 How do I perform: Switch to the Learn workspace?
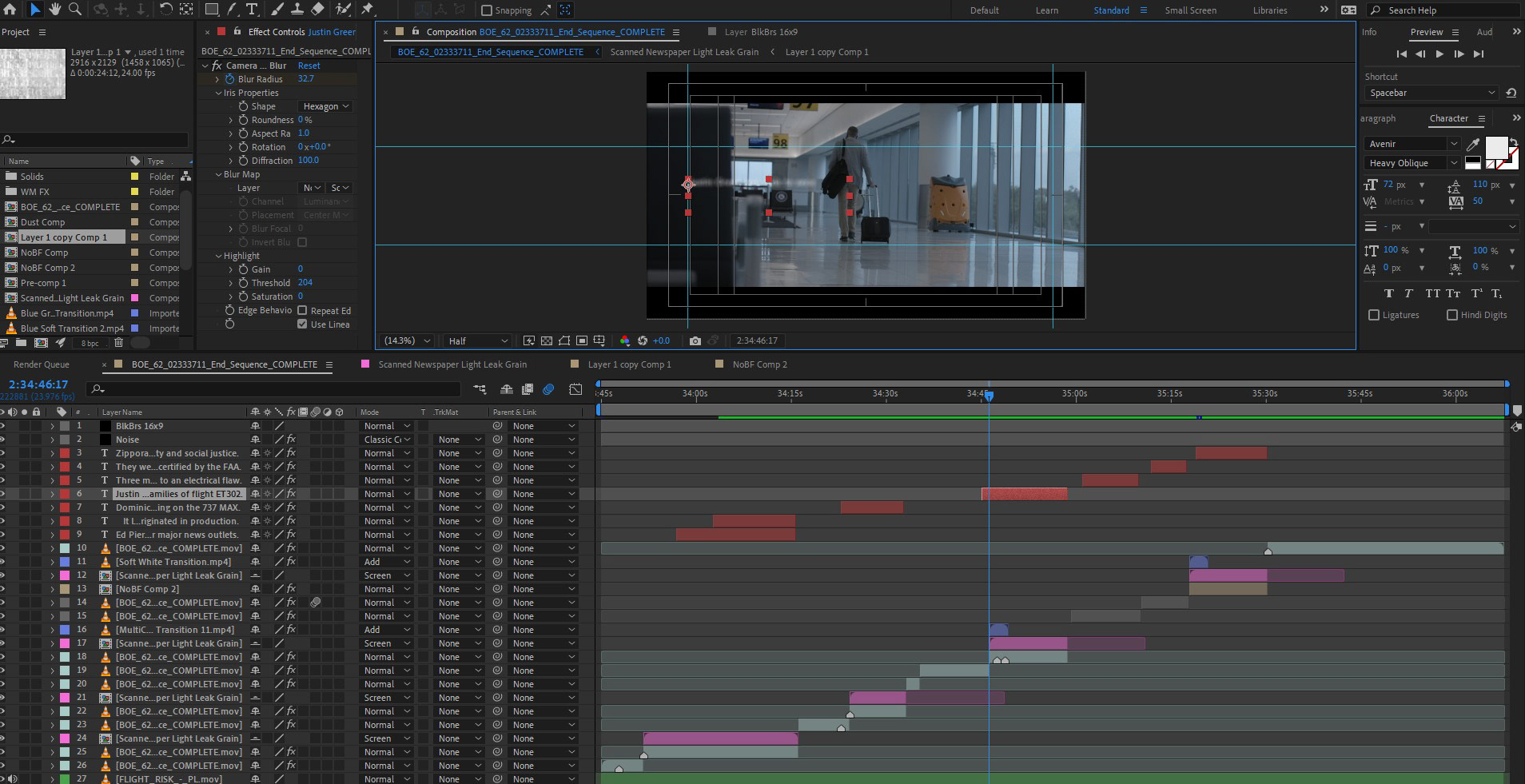(x=1046, y=10)
